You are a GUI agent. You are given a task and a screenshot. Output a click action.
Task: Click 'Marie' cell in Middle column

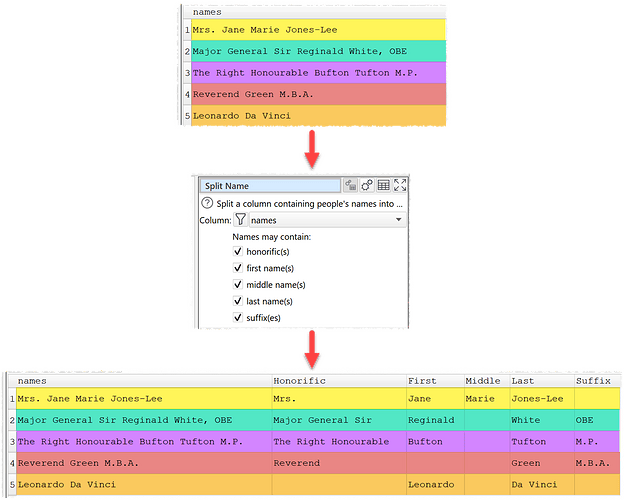point(487,398)
